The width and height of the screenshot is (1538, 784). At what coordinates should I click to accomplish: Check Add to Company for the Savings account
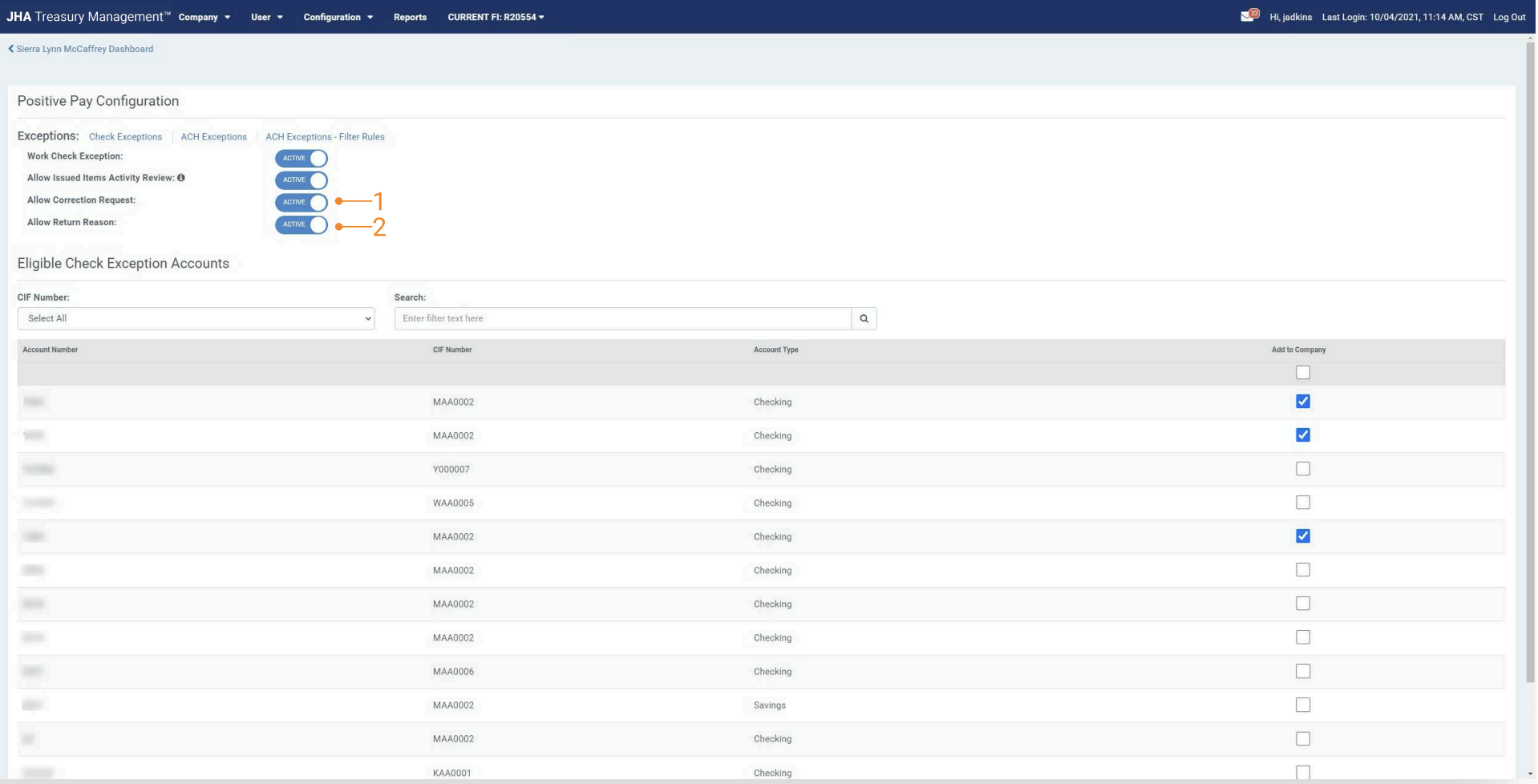[1302, 705]
